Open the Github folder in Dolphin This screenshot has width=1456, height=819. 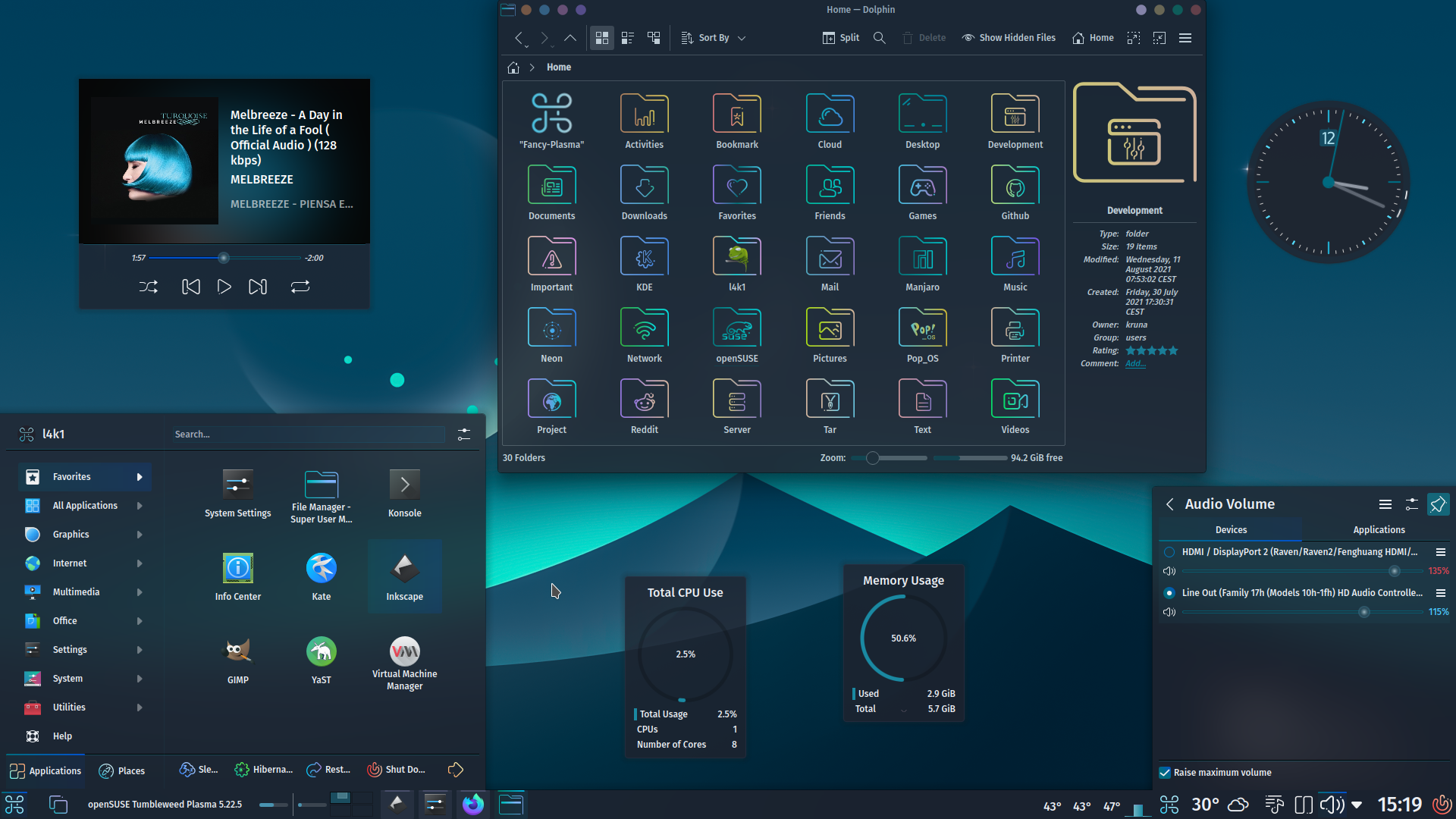point(1015,193)
